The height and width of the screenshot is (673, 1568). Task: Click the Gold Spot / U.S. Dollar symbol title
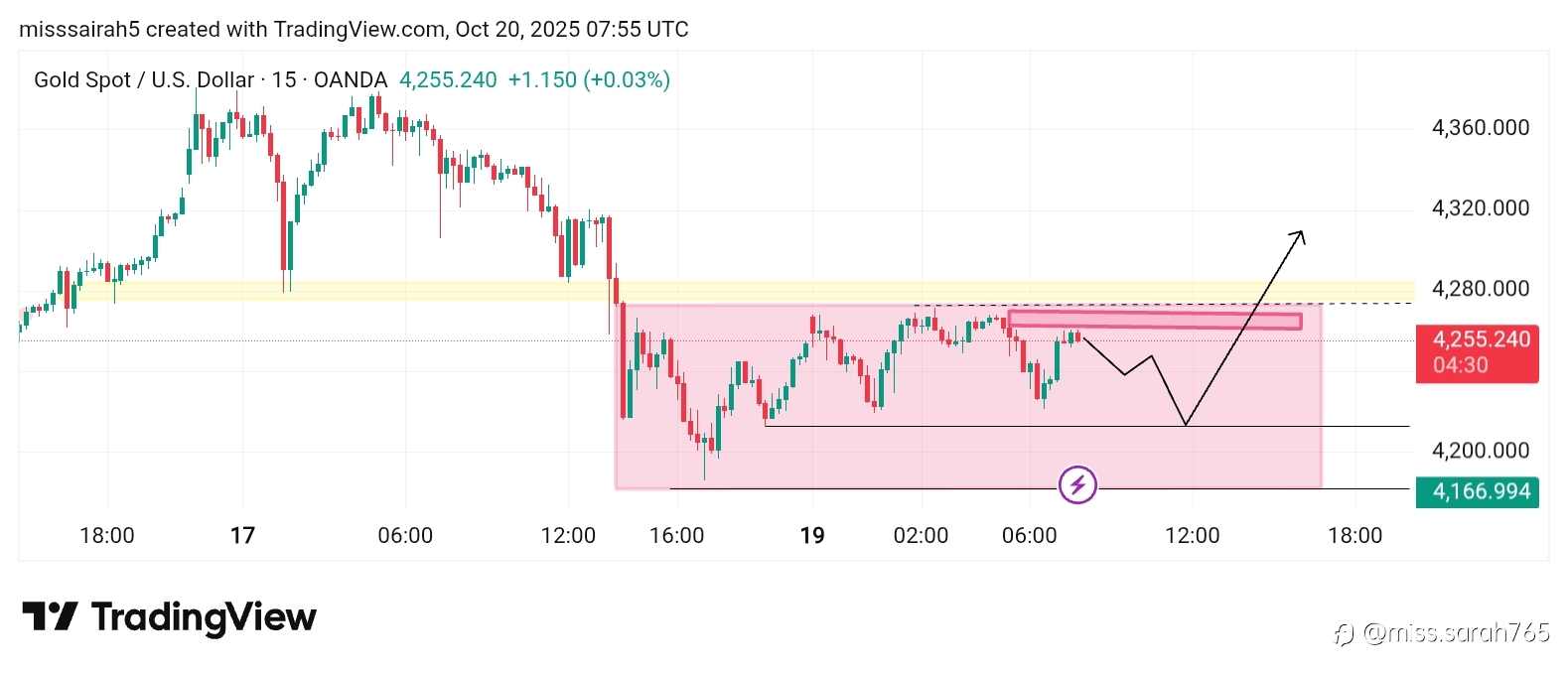(143, 79)
